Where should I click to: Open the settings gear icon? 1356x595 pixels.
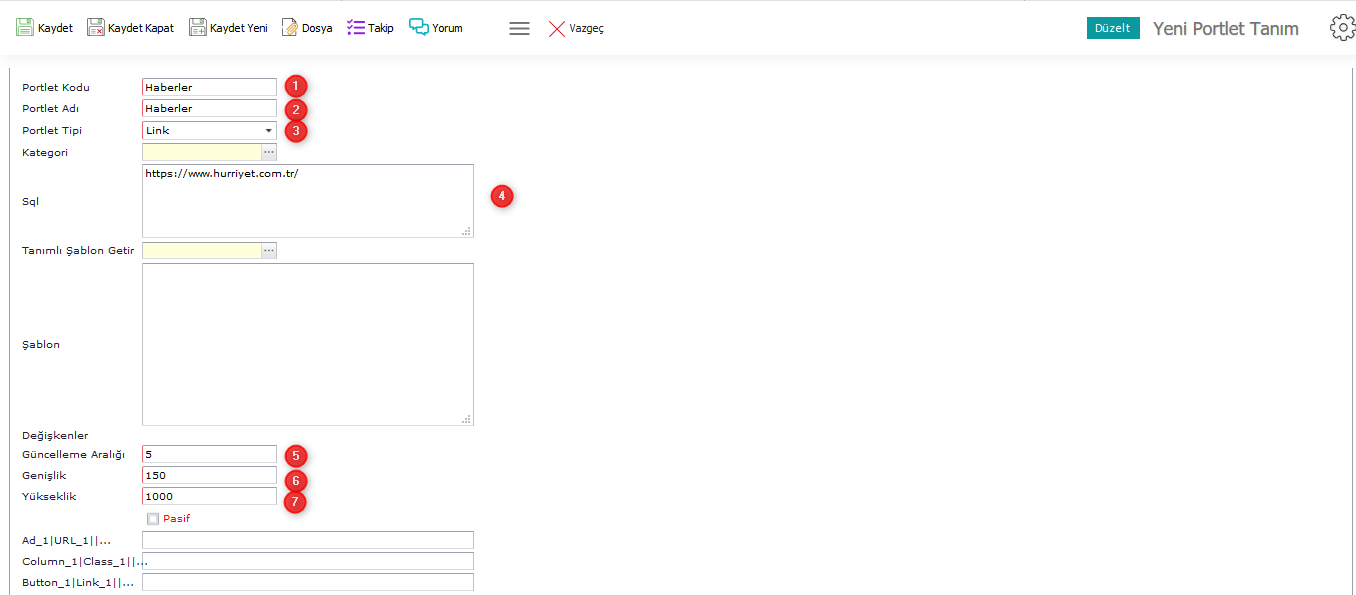[x=1342, y=28]
